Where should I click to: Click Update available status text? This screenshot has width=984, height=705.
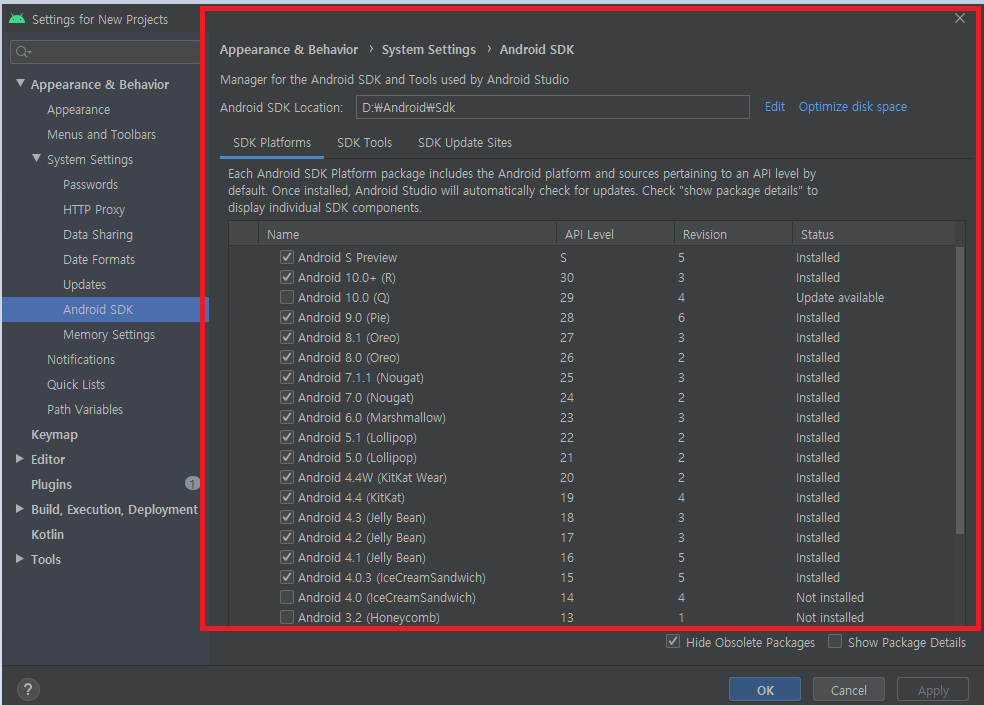pyautogui.click(x=840, y=297)
